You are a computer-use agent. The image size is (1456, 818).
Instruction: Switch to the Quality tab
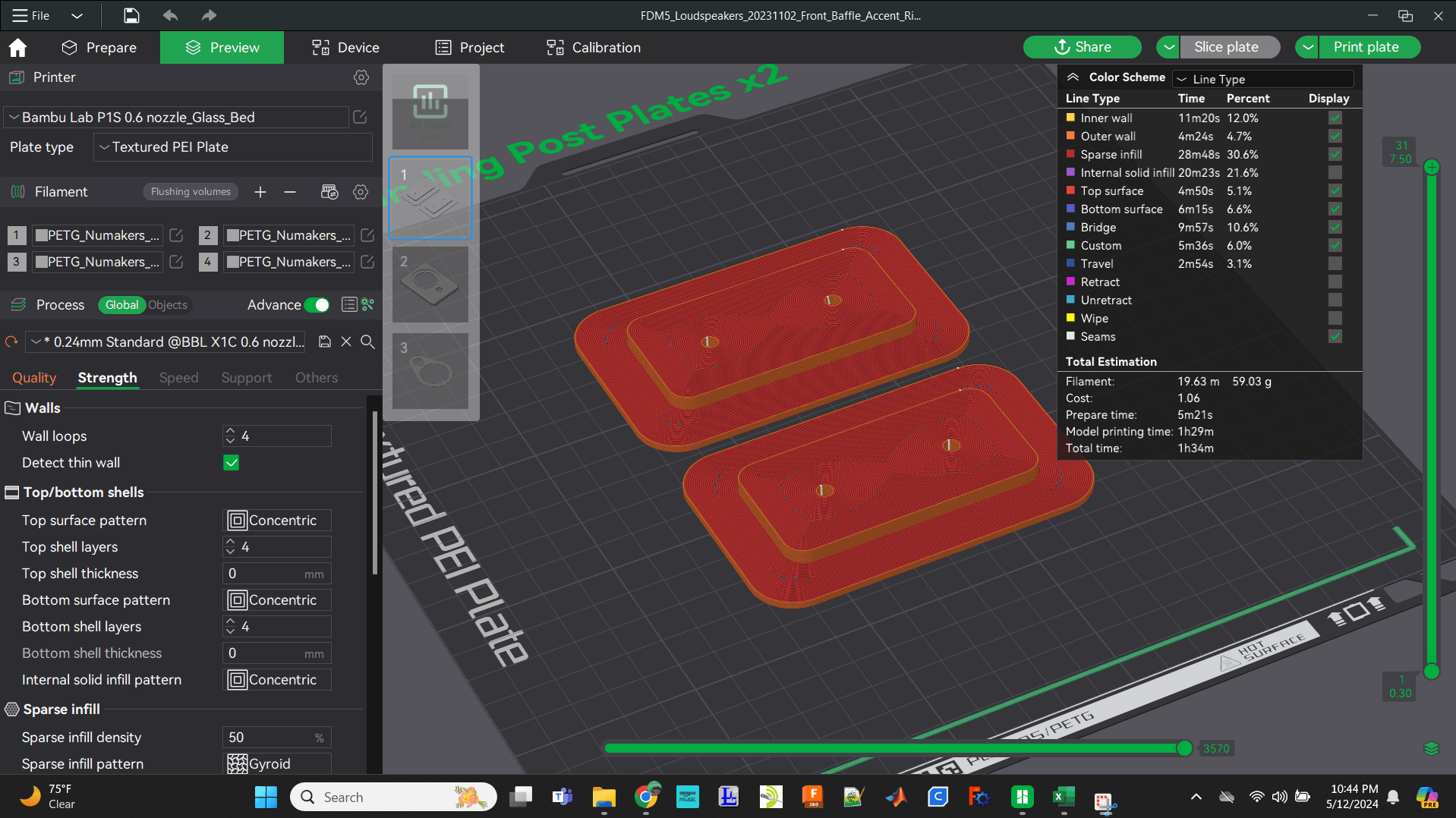[x=34, y=378]
